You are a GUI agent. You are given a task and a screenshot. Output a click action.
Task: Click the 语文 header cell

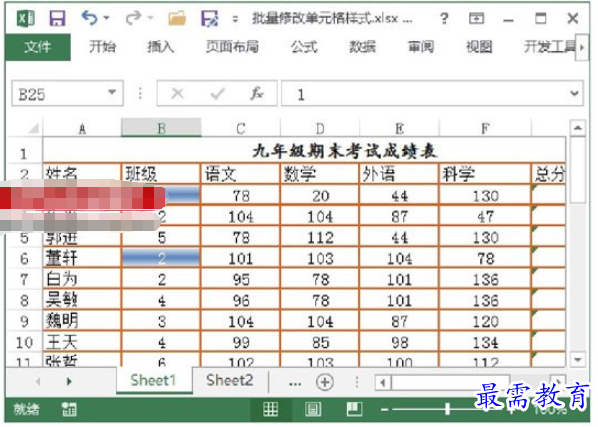coord(240,174)
